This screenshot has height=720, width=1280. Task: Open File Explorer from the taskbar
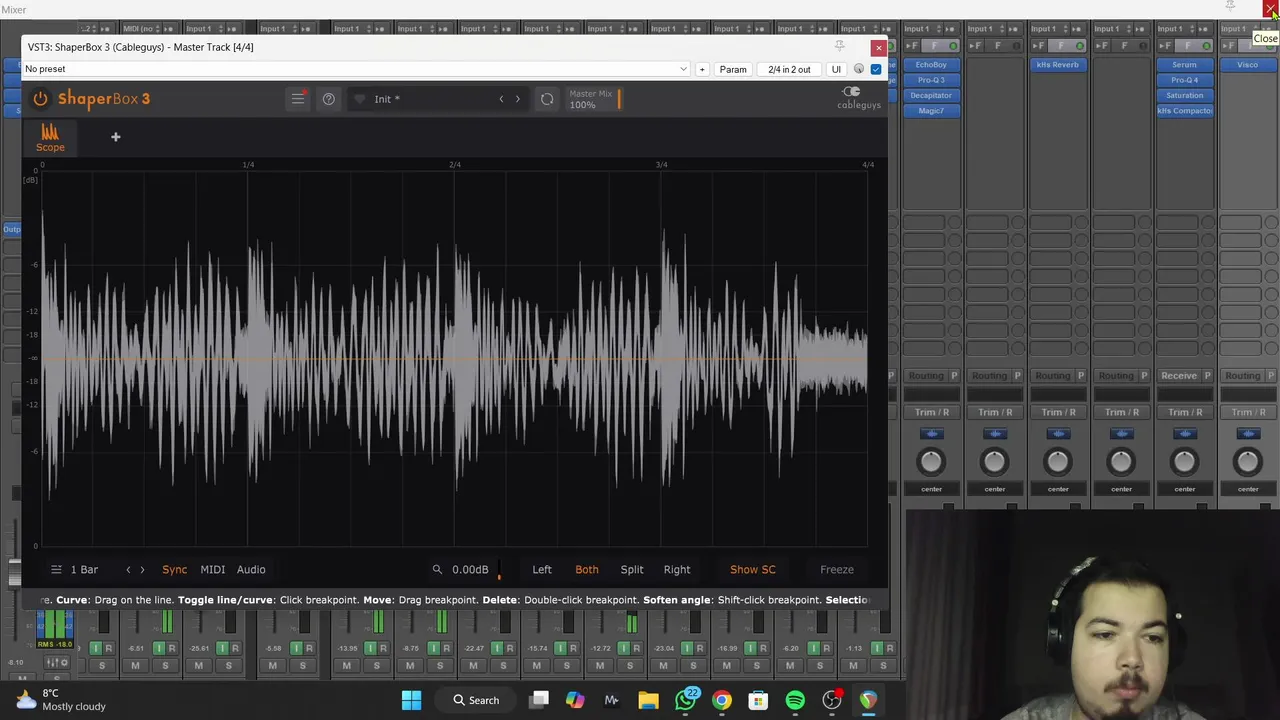(x=648, y=700)
